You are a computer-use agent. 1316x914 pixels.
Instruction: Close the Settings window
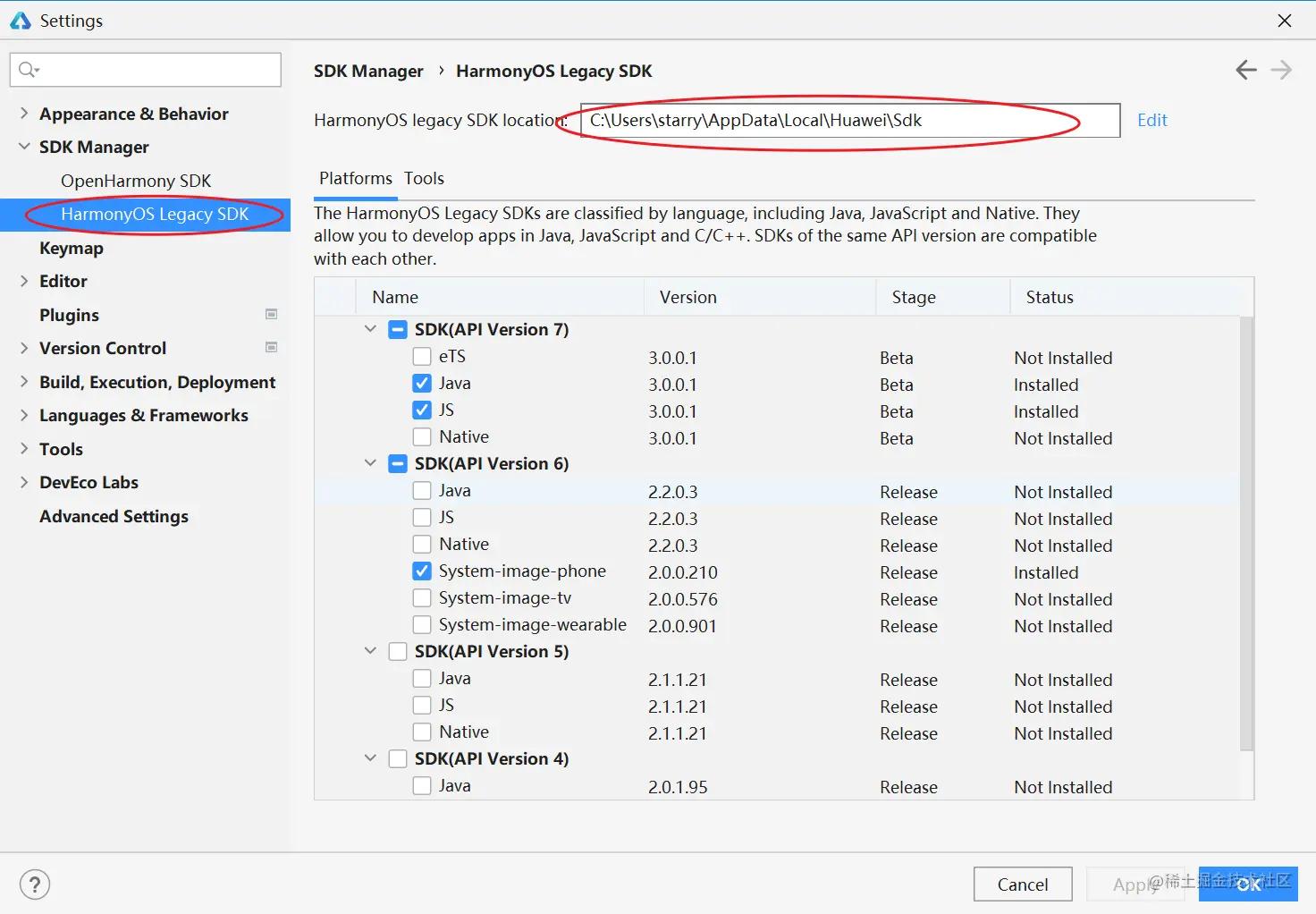coord(1285,20)
